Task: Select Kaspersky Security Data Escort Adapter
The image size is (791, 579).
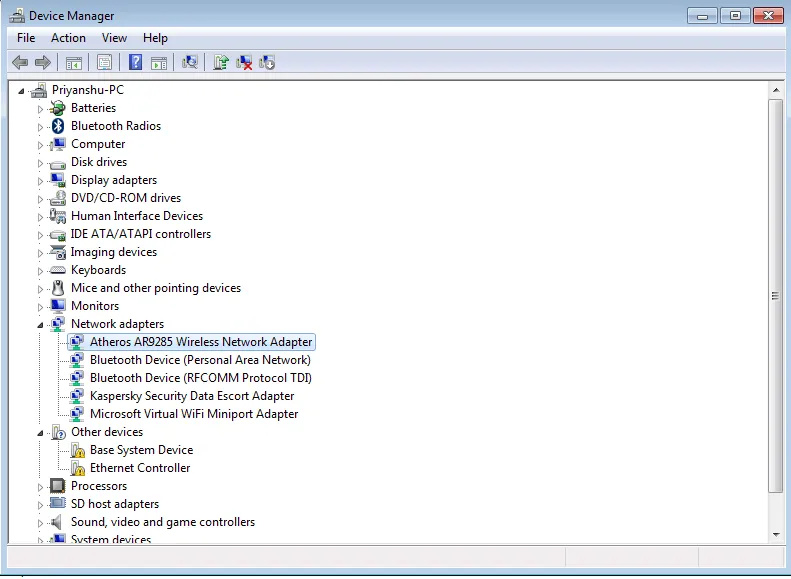Action: pyautogui.click(x=191, y=396)
